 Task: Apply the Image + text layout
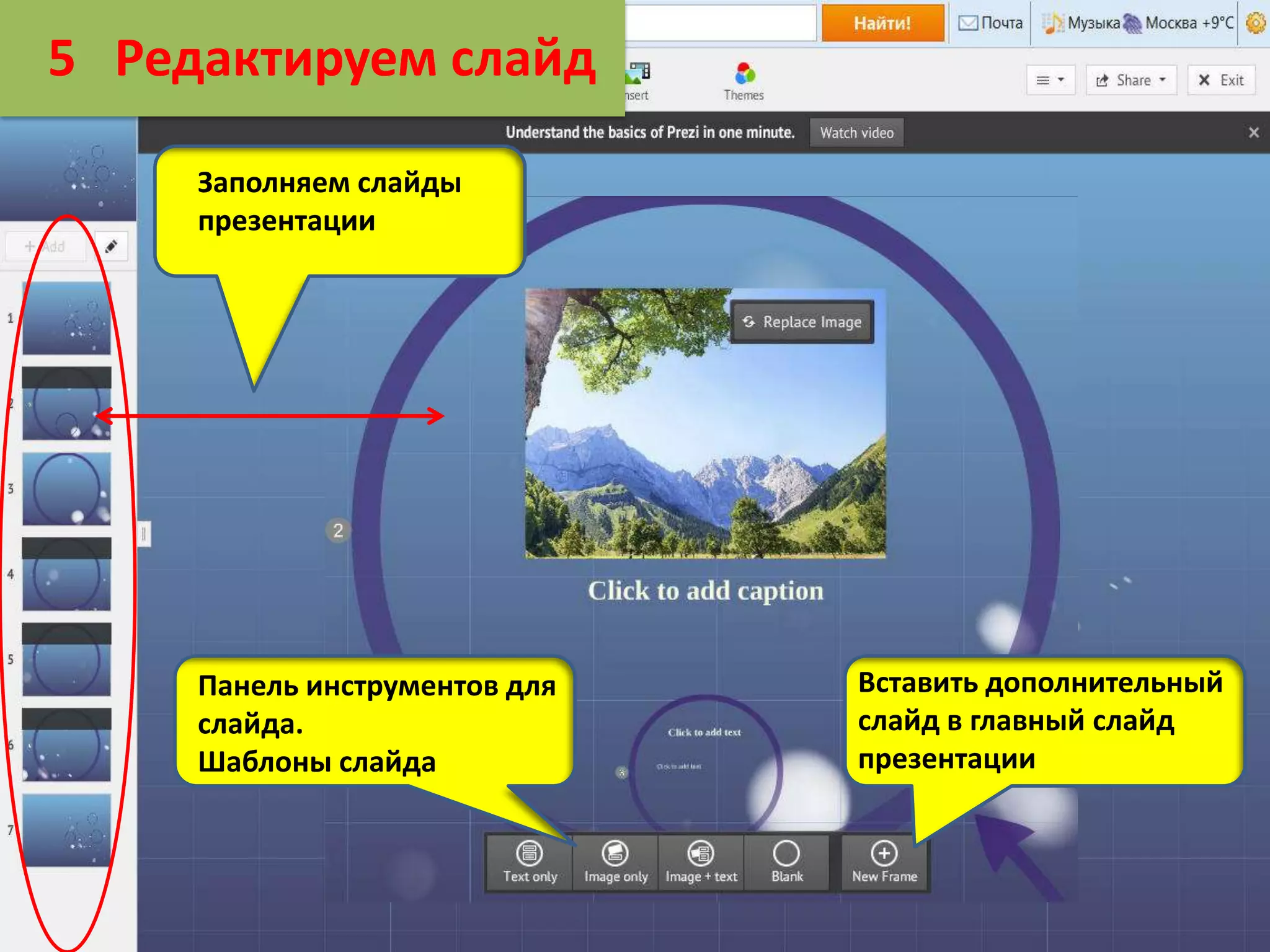pyautogui.click(x=701, y=862)
